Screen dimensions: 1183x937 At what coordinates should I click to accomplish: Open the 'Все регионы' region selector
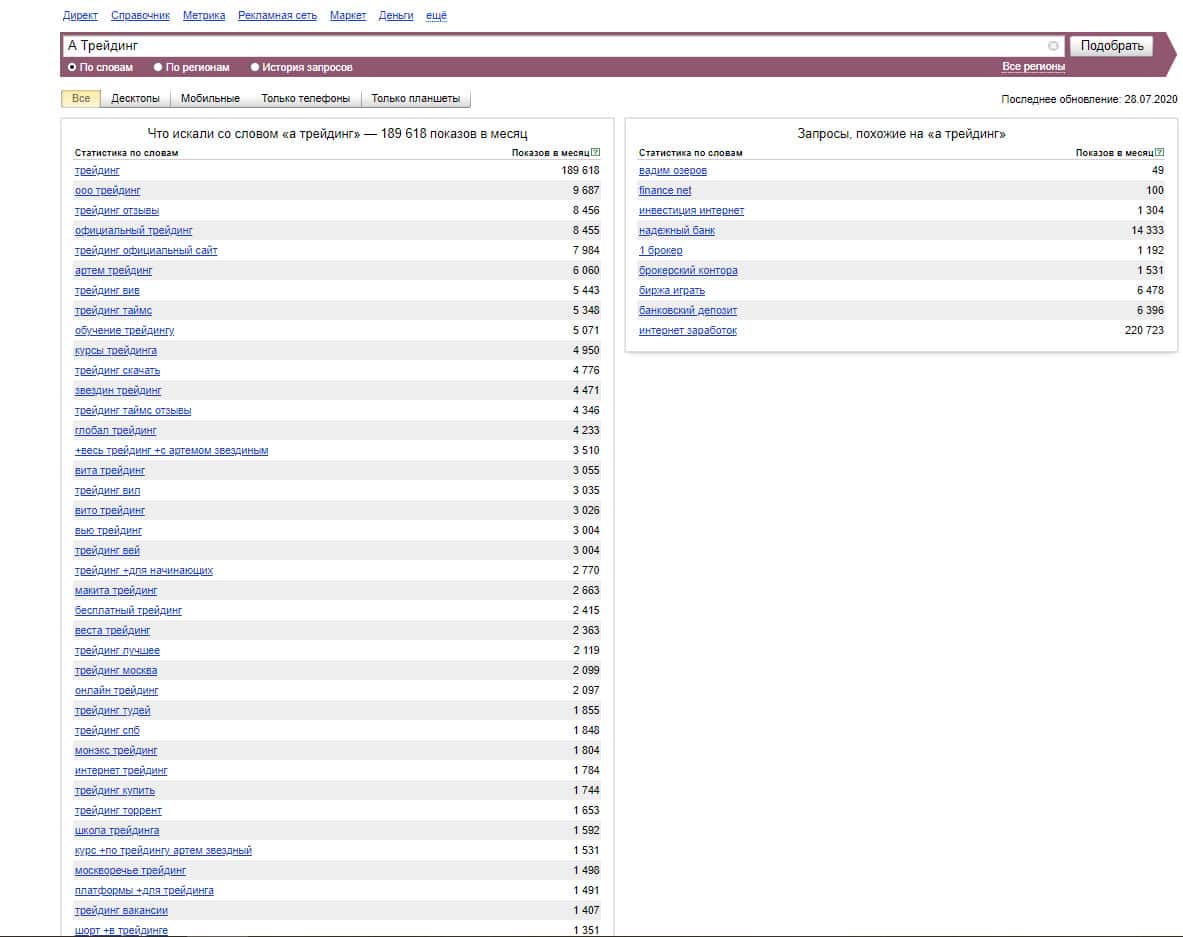click(x=1033, y=67)
